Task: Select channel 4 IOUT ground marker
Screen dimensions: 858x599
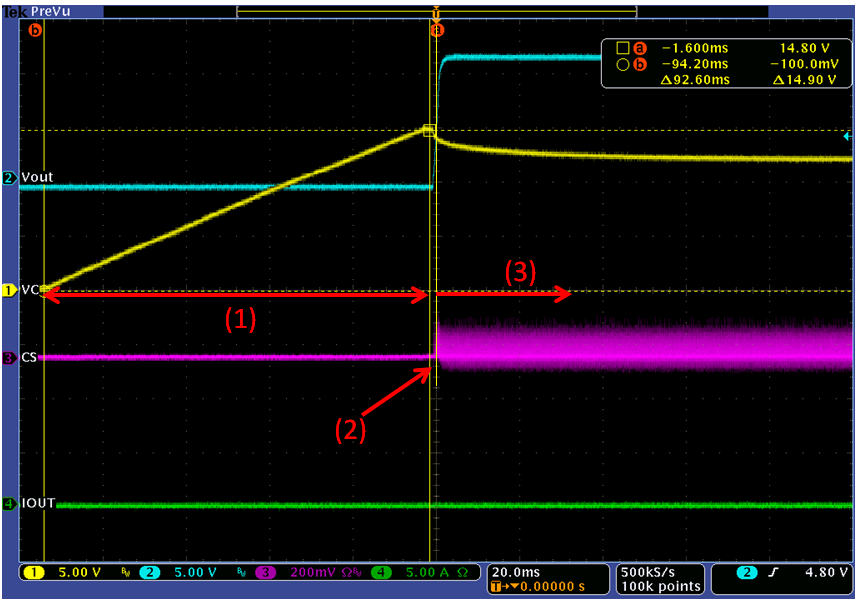Action: point(10,504)
